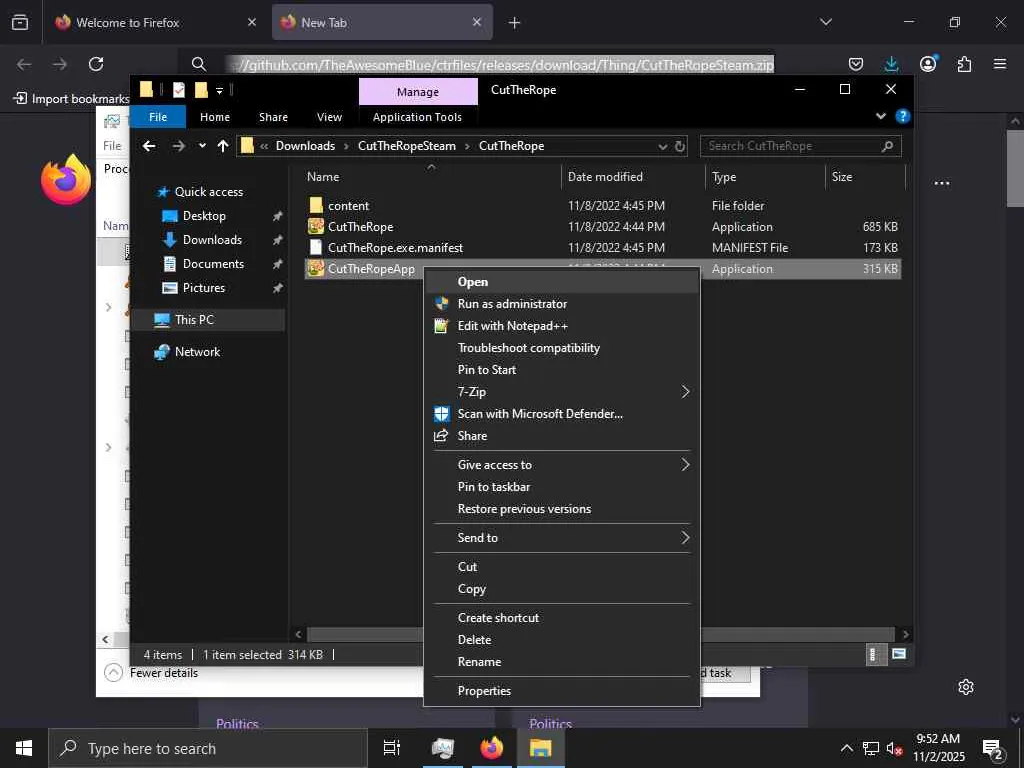Open the Application Tools tab
The height and width of the screenshot is (768, 1024).
[x=417, y=117]
